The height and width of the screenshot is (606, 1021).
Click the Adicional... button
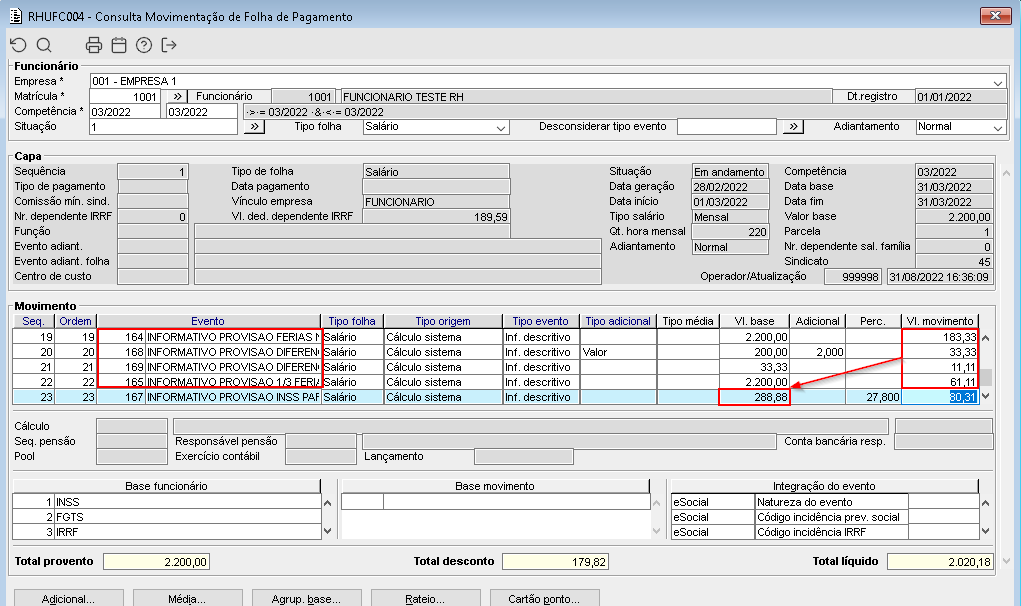(x=68, y=599)
